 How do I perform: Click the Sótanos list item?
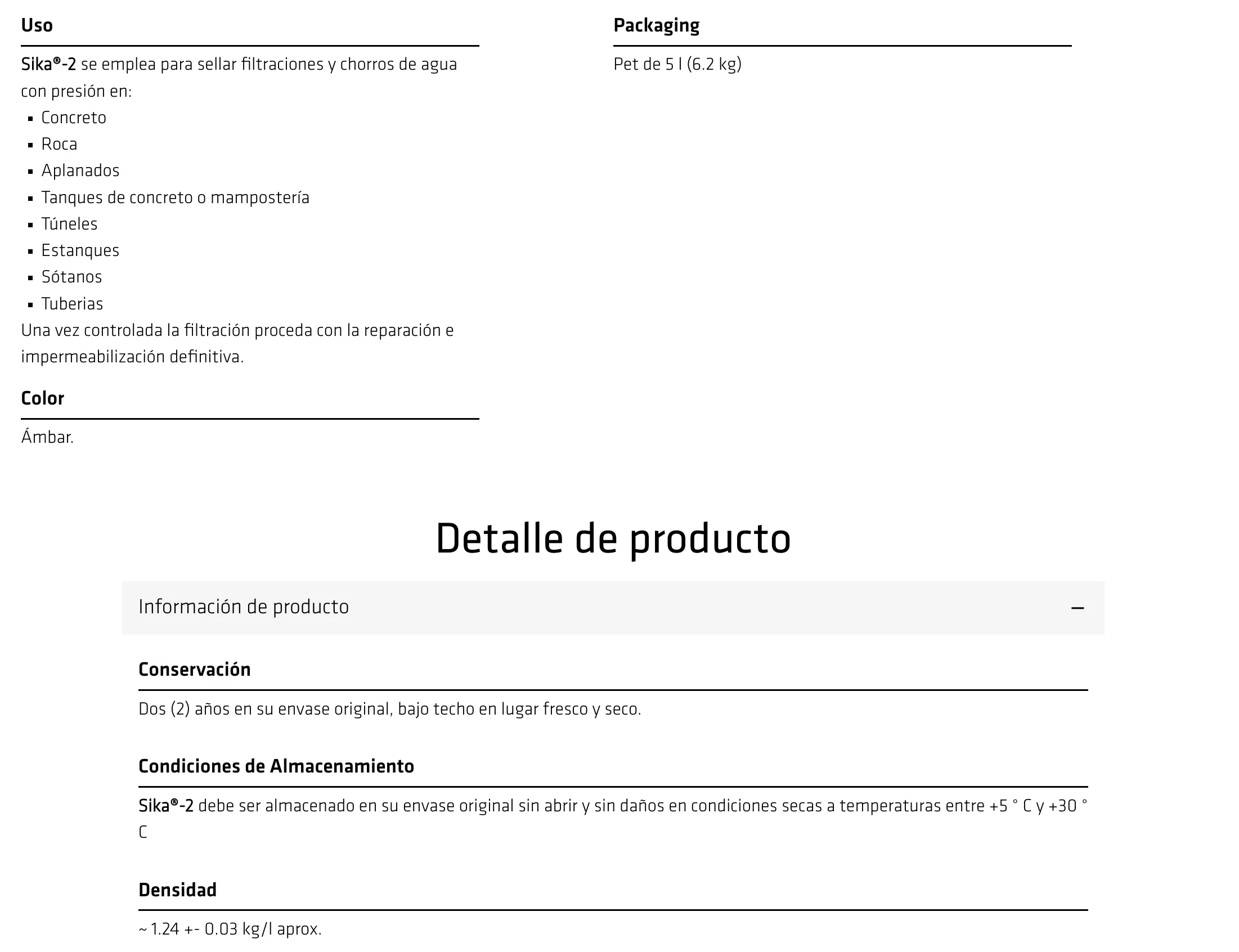tap(71, 277)
